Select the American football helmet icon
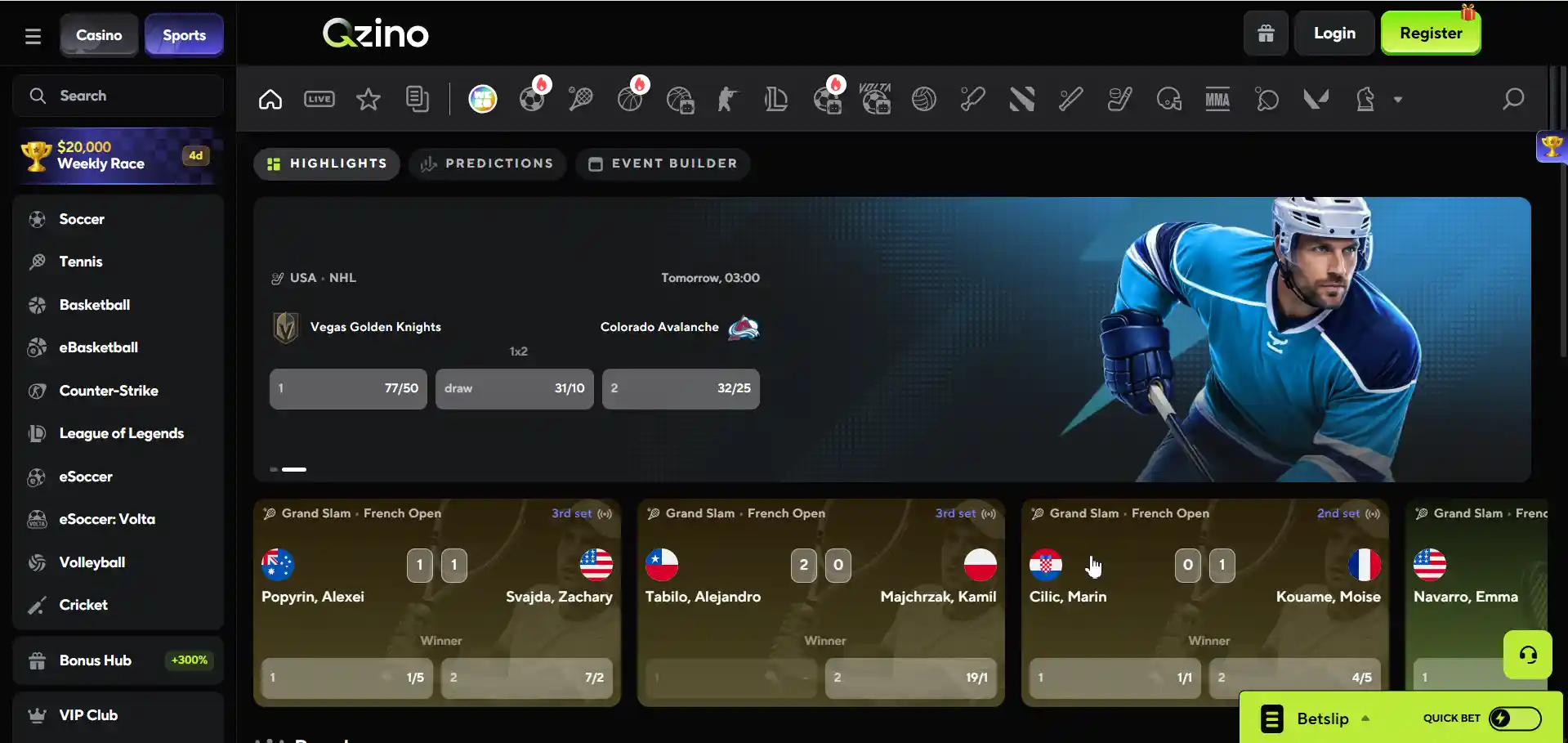The width and height of the screenshot is (1568, 743). point(1169,100)
